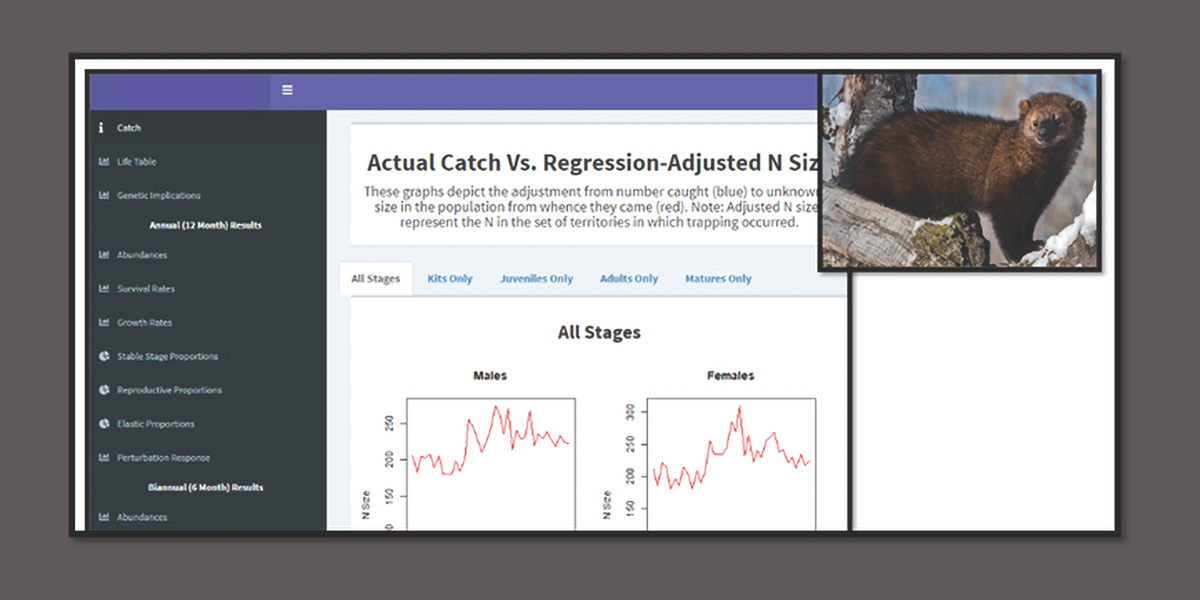Select the Reproductive Proportions pie icon
The height and width of the screenshot is (600, 1200).
103,390
